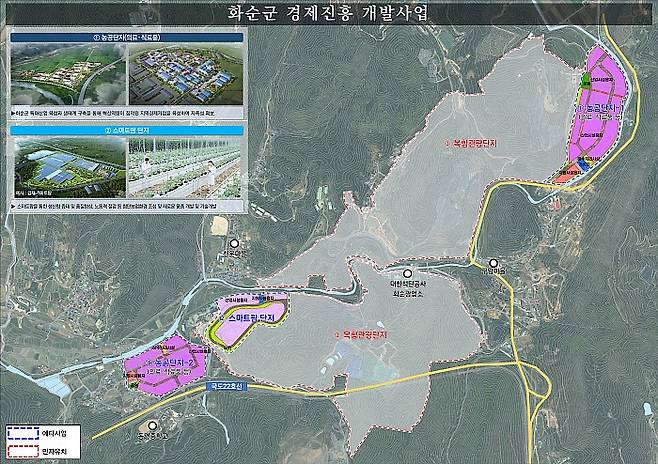Click the '민자유치' legend text
The width and height of the screenshot is (658, 464).
tap(54, 452)
